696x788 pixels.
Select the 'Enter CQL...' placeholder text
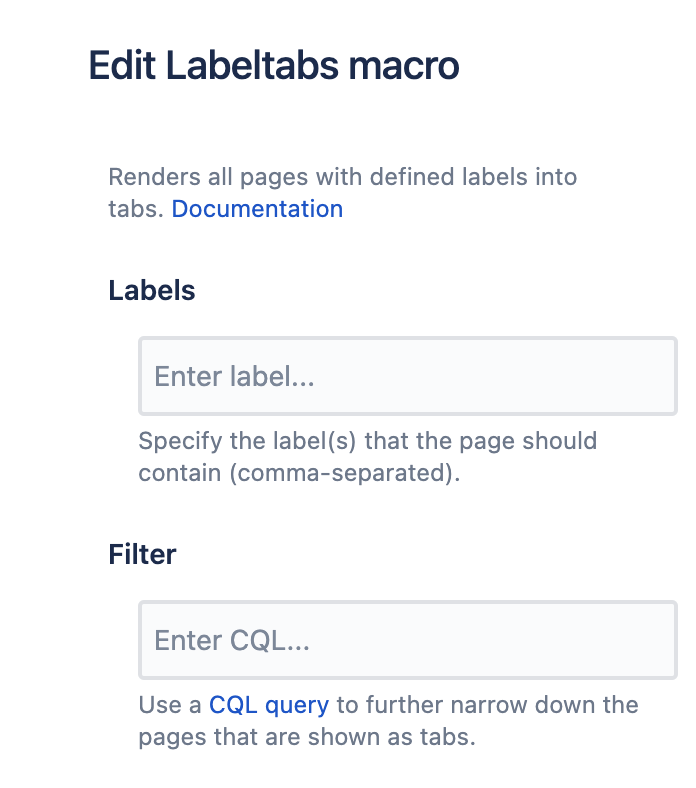click(x=231, y=640)
